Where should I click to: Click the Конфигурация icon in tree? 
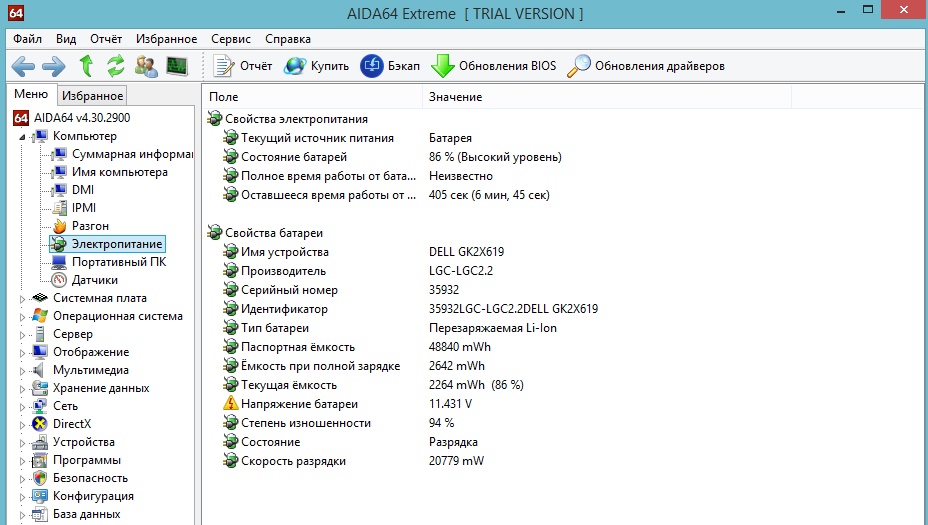coord(40,496)
